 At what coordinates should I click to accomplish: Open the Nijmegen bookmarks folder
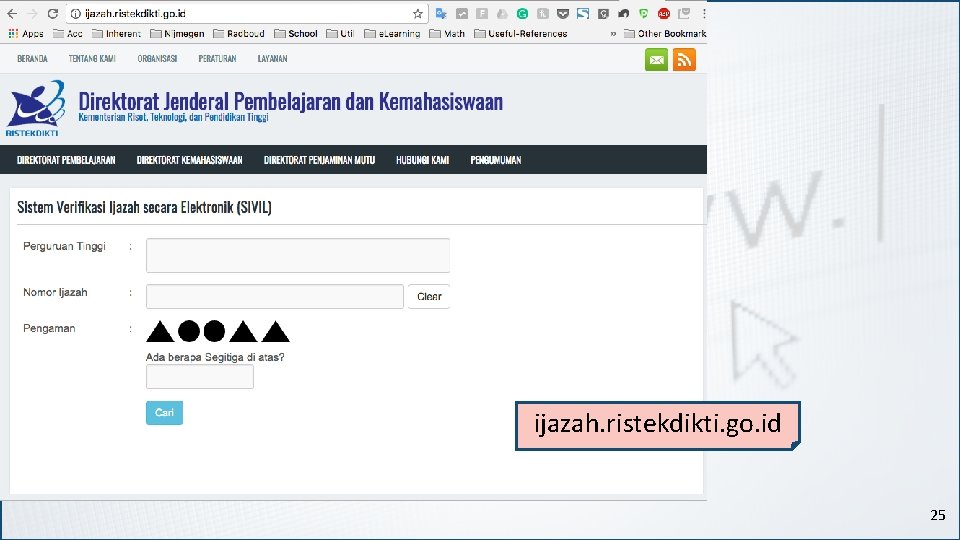pyautogui.click(x=178, y=34)
